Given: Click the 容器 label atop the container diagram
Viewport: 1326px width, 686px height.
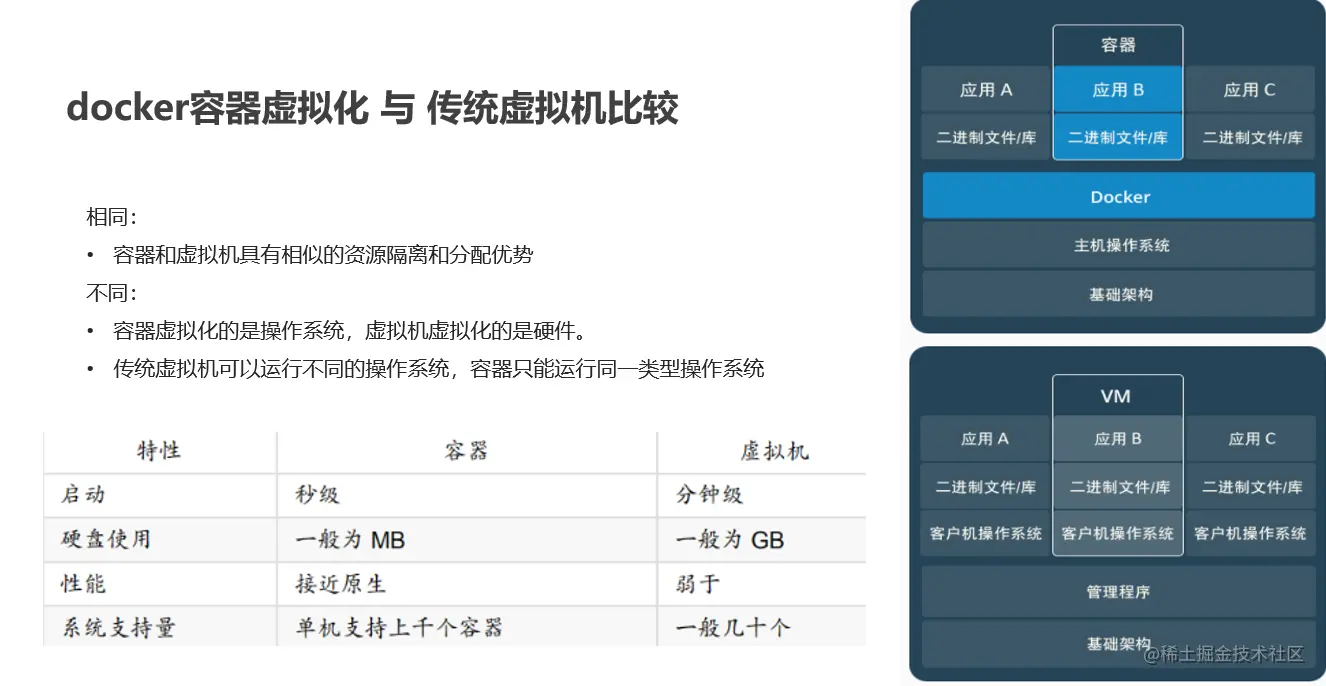Looking at the screenshot, I should [x=1117, y=44].
